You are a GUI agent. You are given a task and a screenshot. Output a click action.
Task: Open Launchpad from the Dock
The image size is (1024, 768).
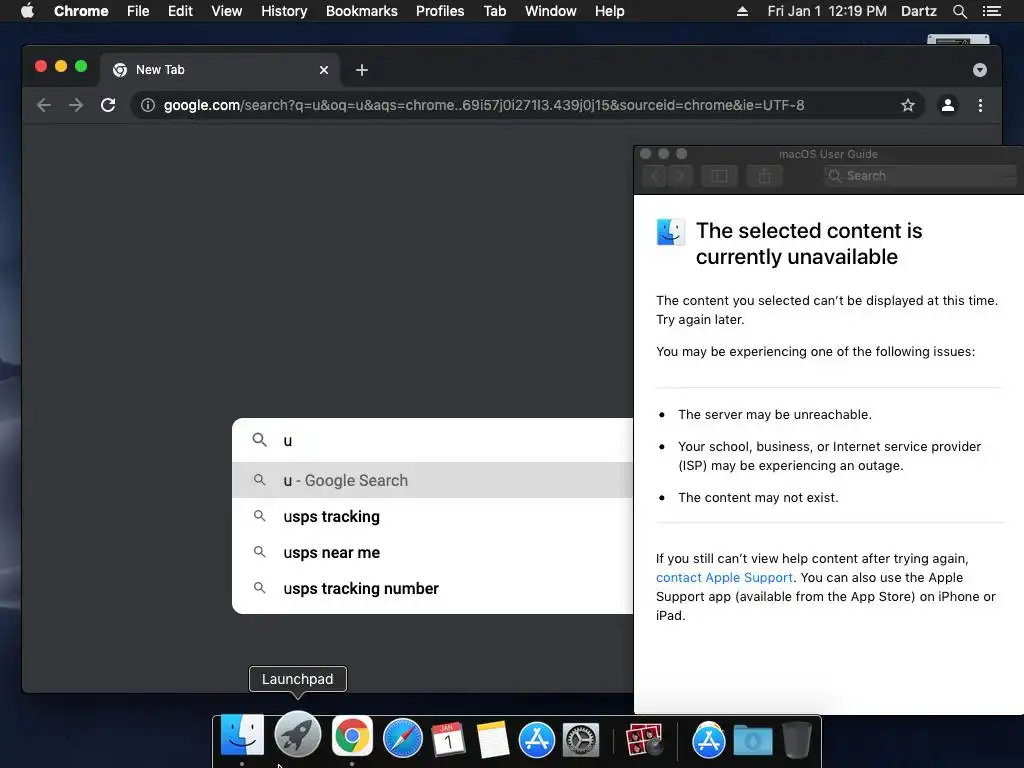pos(297,735)
